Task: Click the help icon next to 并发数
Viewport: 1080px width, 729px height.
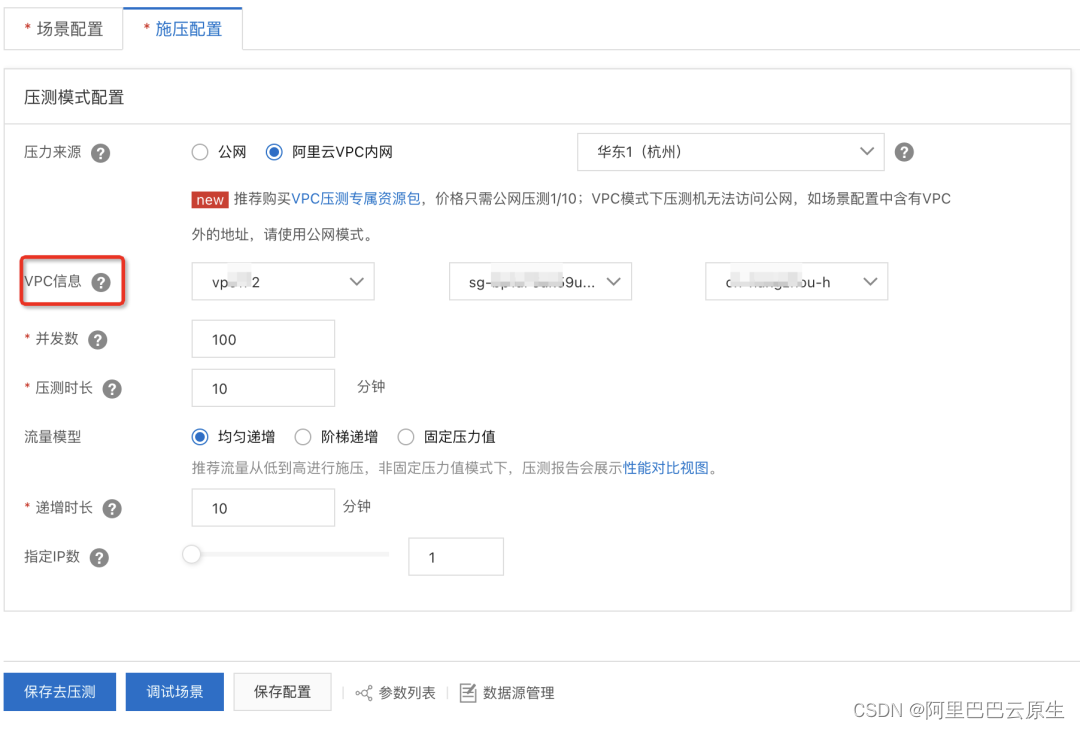Action: point(97,339)
